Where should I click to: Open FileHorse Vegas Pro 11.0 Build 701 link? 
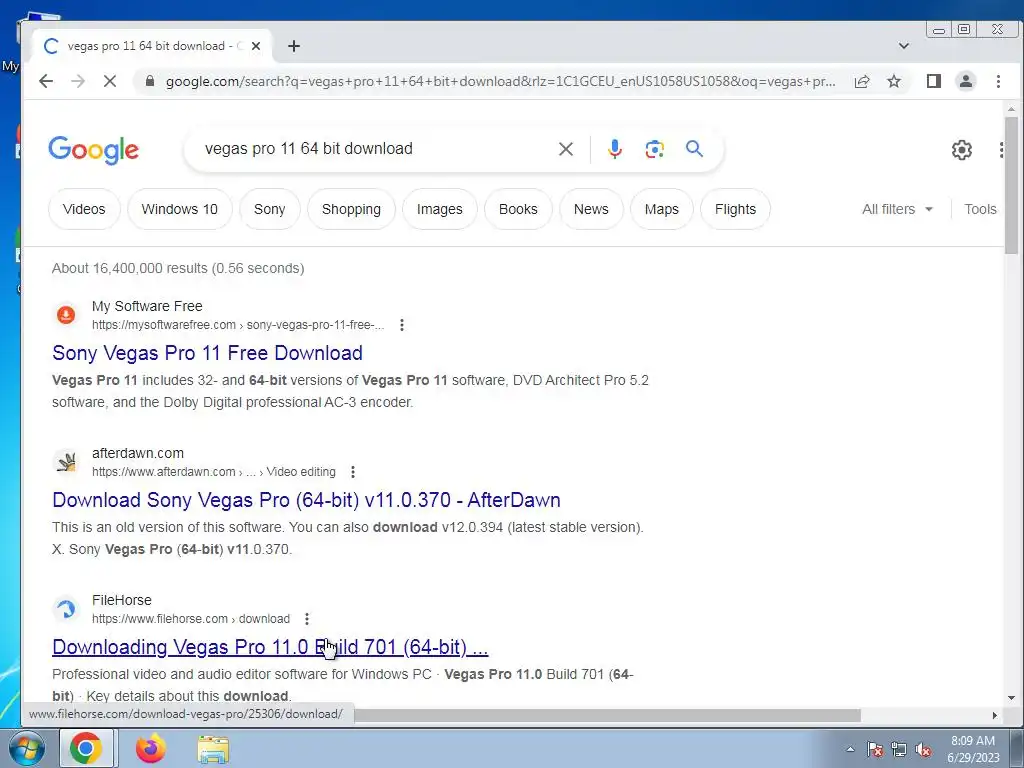(x=270, y=647)
